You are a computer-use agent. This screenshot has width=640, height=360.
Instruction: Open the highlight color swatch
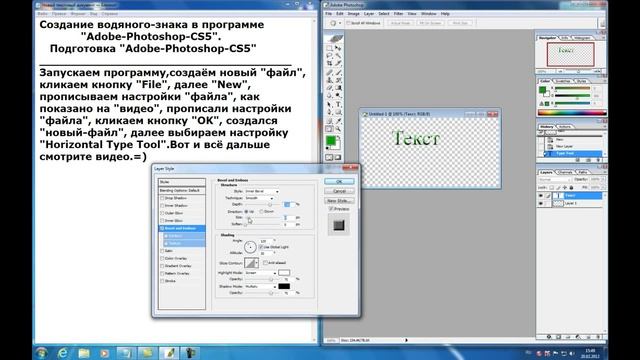(x=284, y=273)
